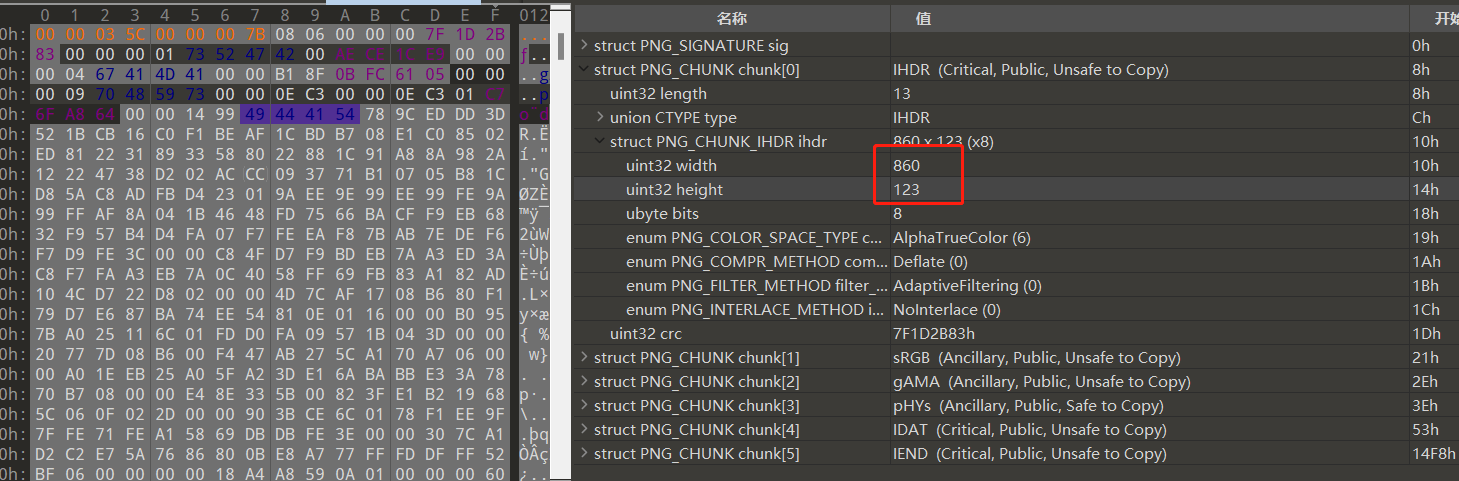The image size is (1459, 481).
Task: Select 'struct PNG_CHUNK chunk[5]' row name
Action: click(697, 453)
